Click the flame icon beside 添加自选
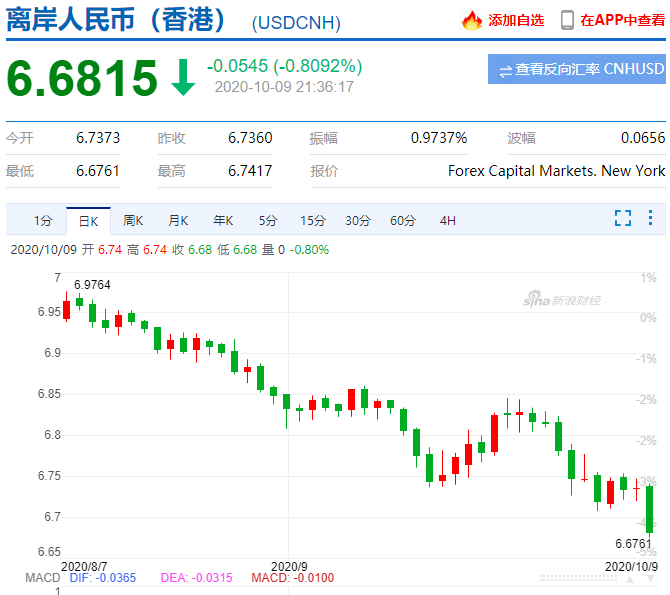The height and width of the screenshot is (595, 670). pos(472,20)
